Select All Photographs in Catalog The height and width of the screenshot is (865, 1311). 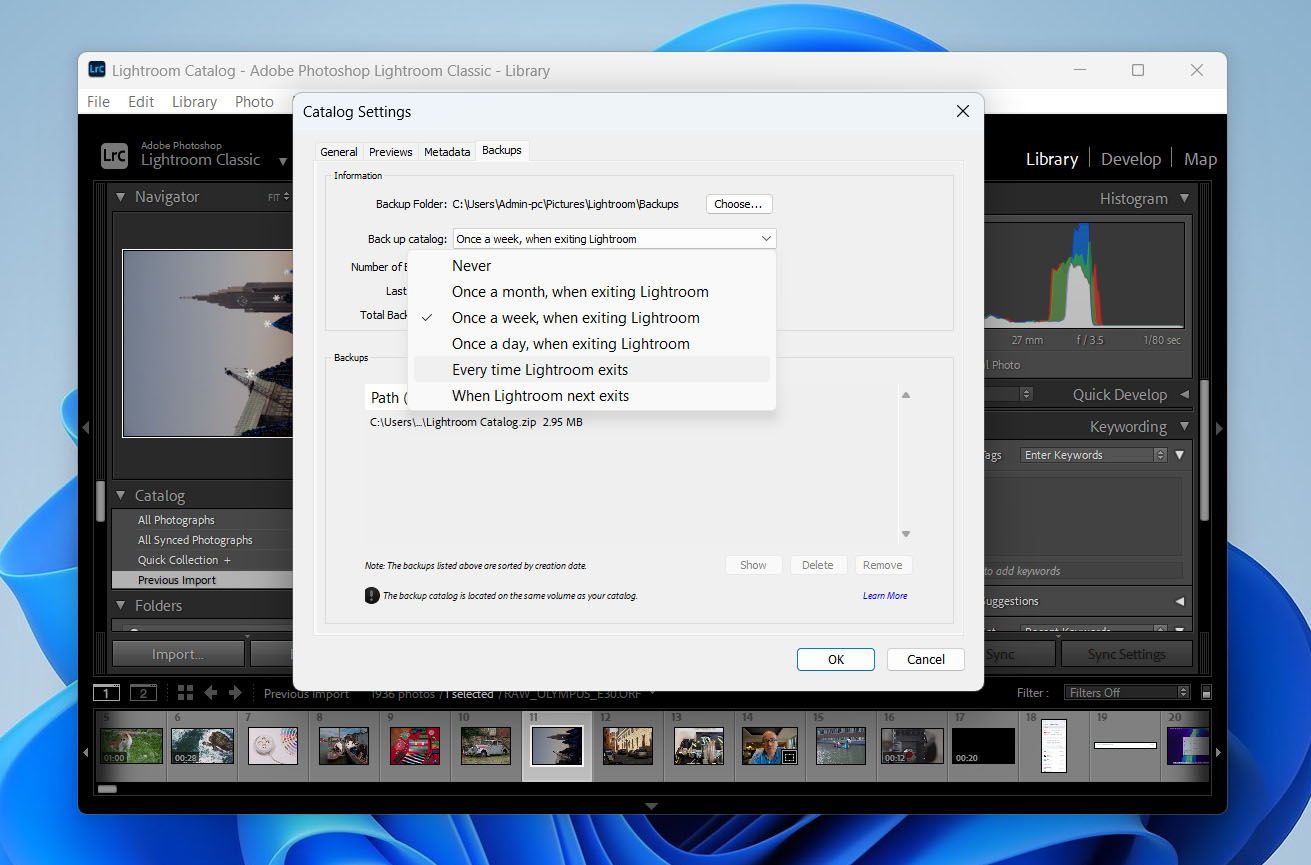coord(176,520)
